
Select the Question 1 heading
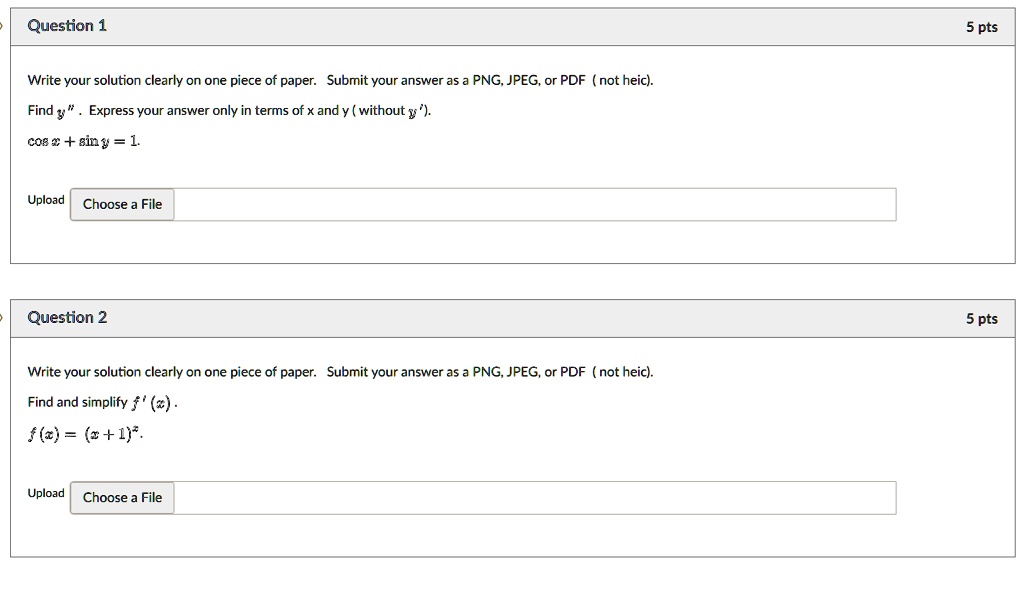coord(67,26)
